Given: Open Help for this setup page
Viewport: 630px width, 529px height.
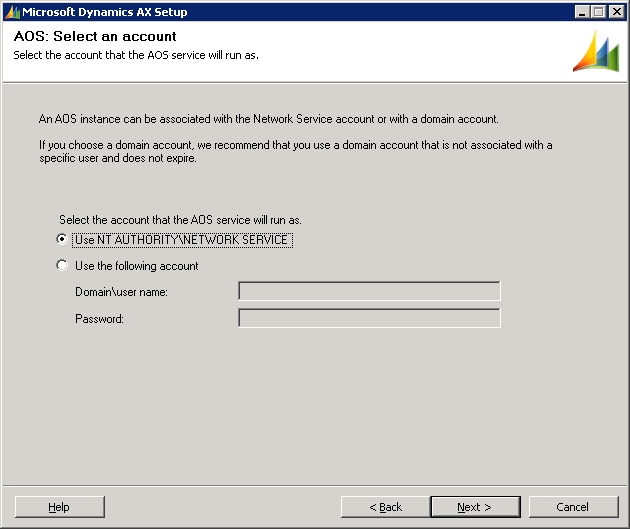Looking at the screenshot, I should [x=59, y=507].
